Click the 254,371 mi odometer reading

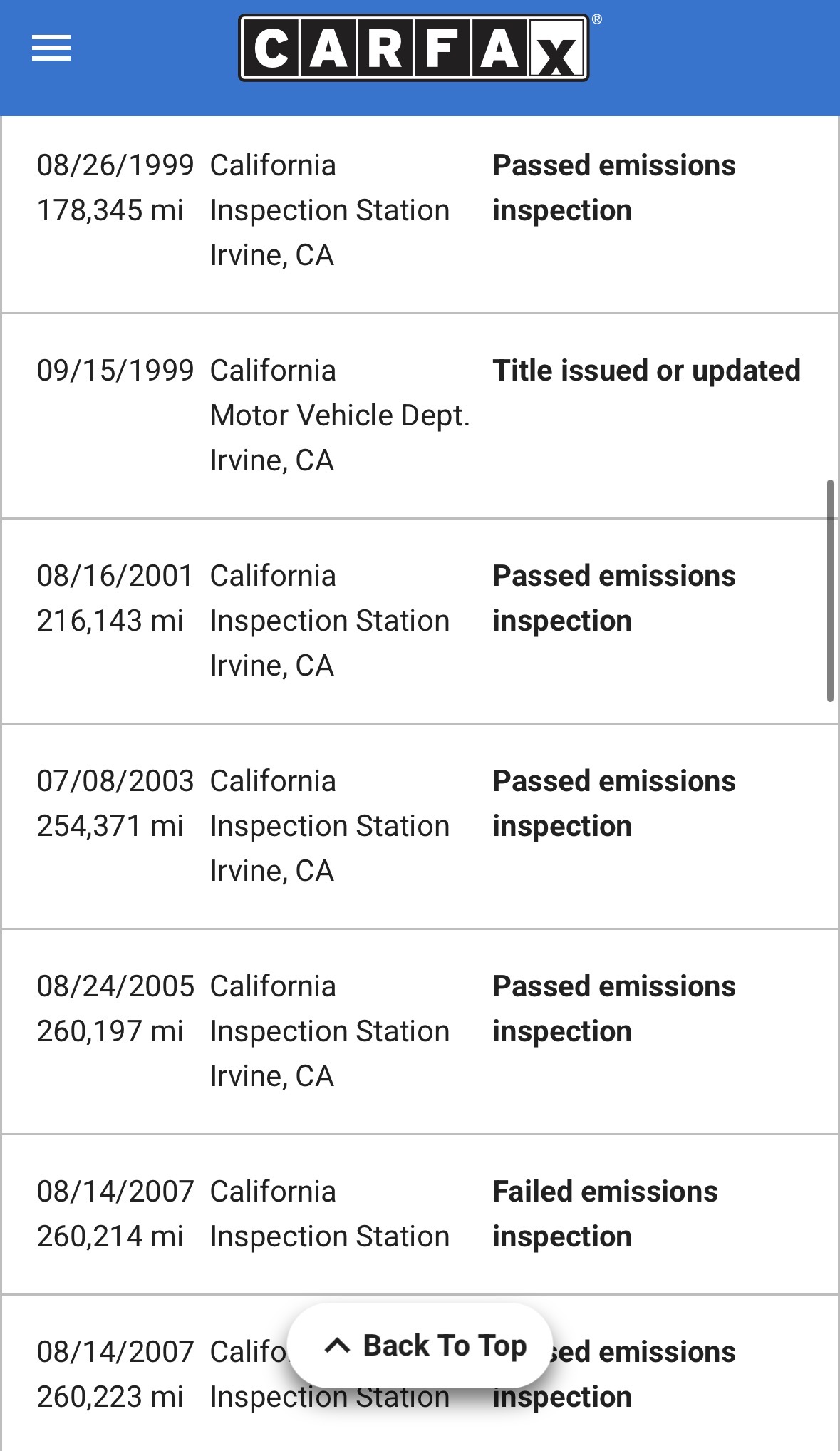pos(110,826)
